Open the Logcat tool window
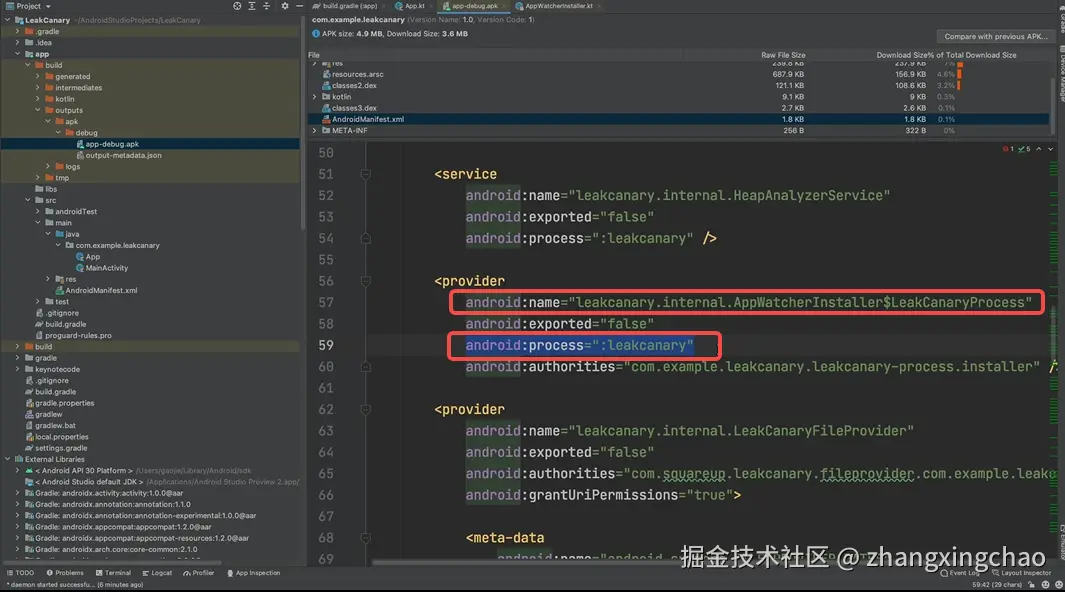This screenshot has width=1065, height=592. (157, 573)
